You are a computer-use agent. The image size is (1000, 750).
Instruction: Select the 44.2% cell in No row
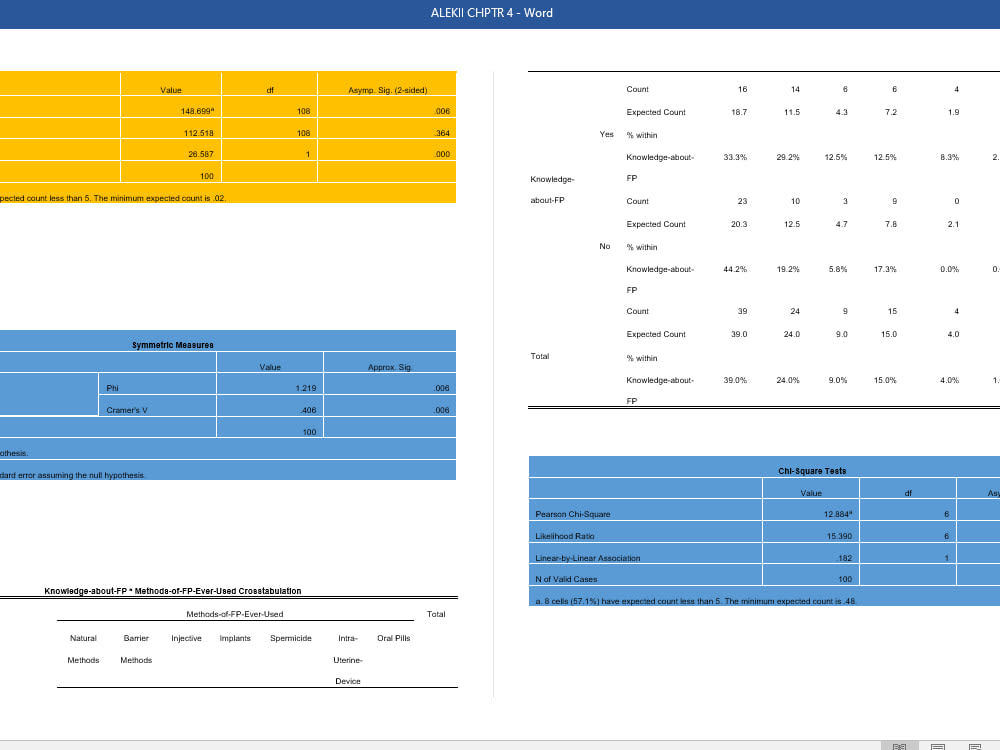click(735, 269)
